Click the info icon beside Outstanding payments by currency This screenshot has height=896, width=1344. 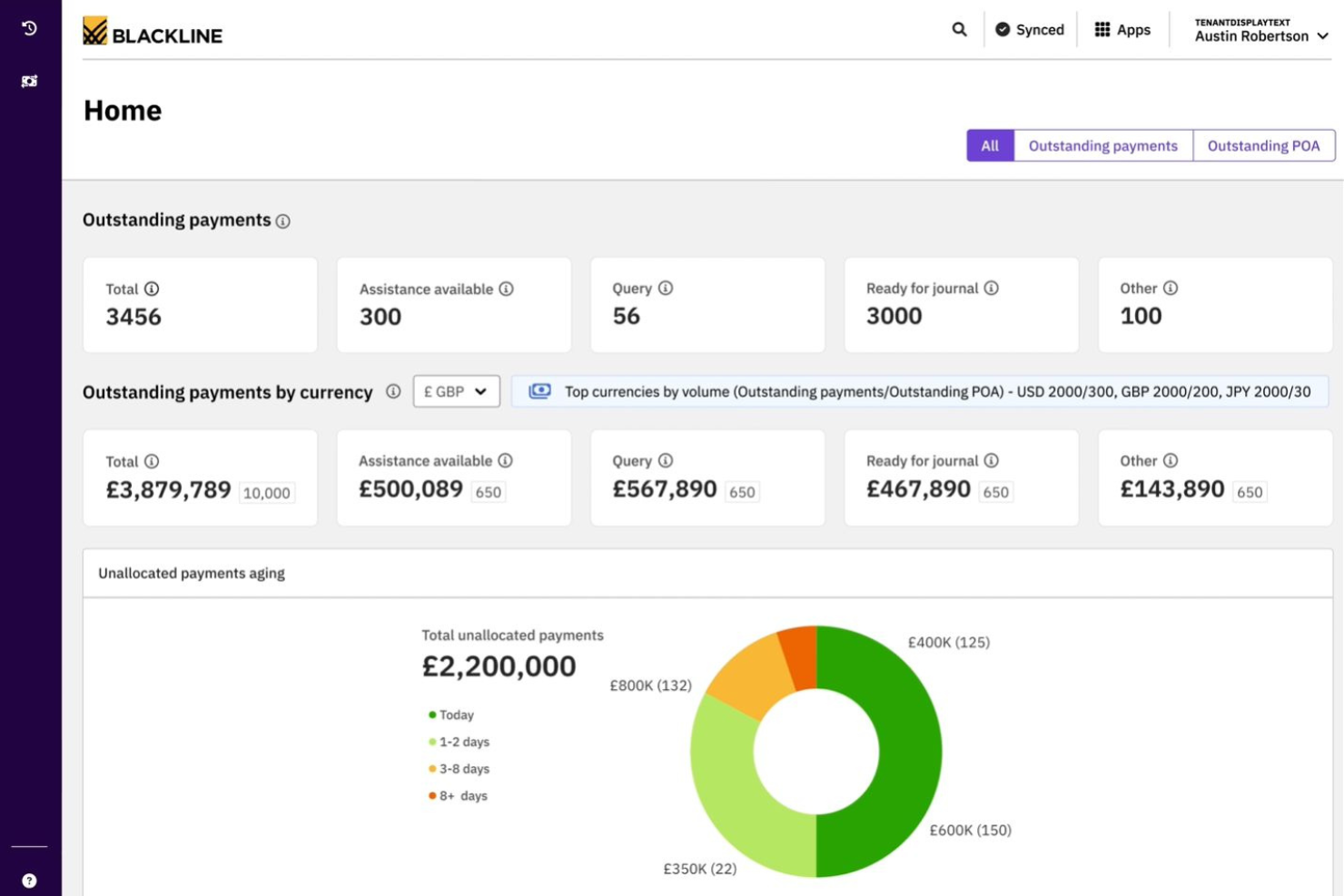tap(392, 392)
